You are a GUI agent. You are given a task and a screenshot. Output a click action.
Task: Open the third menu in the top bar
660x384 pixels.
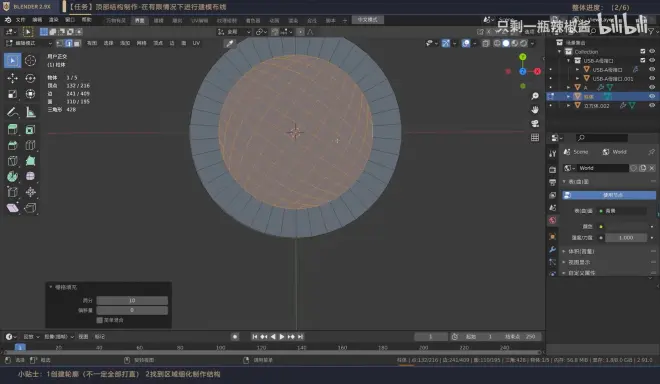[x=53, y=20]
